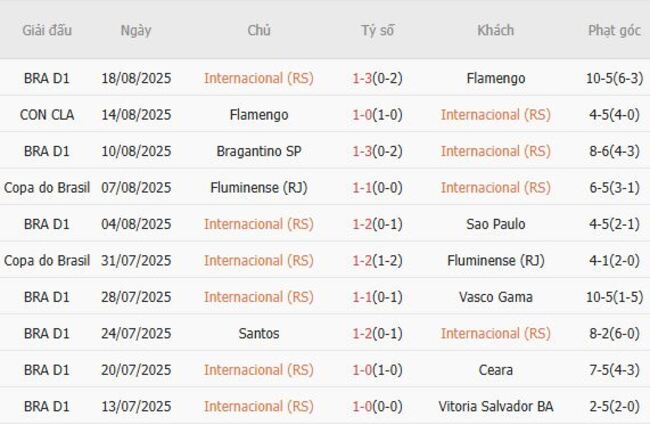Click the "Khách" column header
The image size is (650, 425).
pos(495,30)
